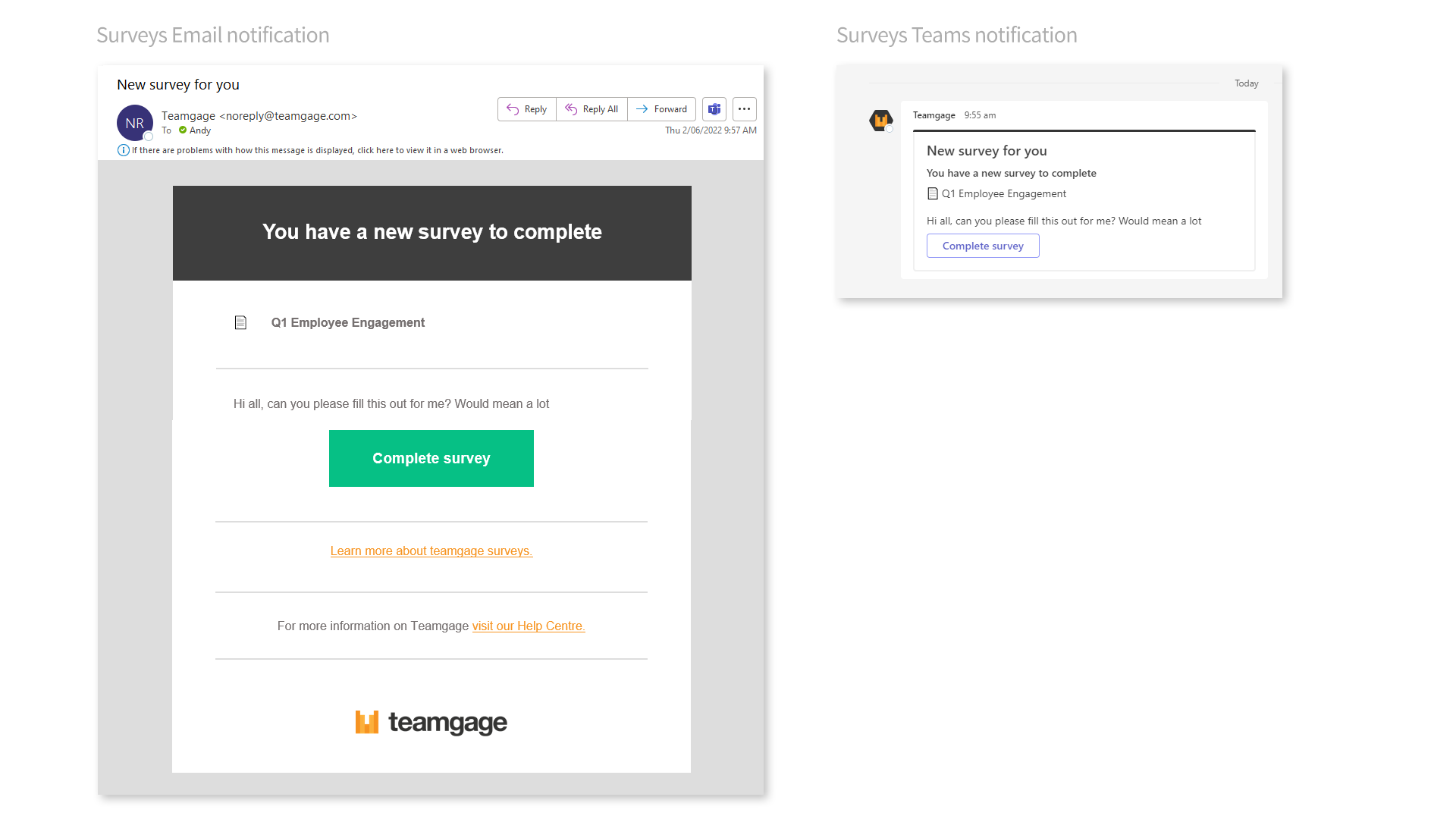Viewport: 1456px width, 819px height.
Task: Click the teamgage logo in email footer
Action: pyautogui.click(x=431, y=723)
